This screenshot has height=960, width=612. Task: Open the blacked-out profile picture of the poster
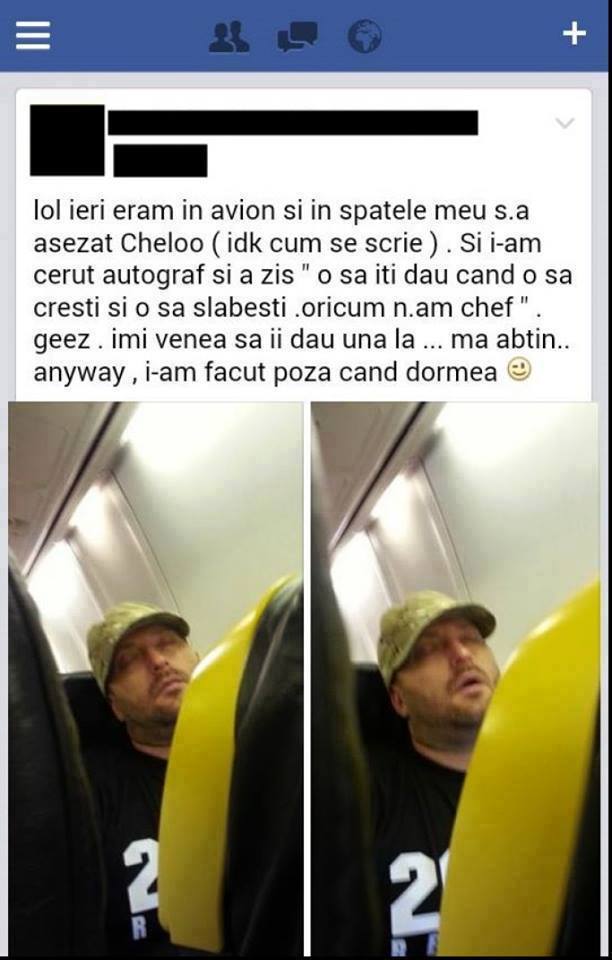pyautogui.click(x=67, y=140)
